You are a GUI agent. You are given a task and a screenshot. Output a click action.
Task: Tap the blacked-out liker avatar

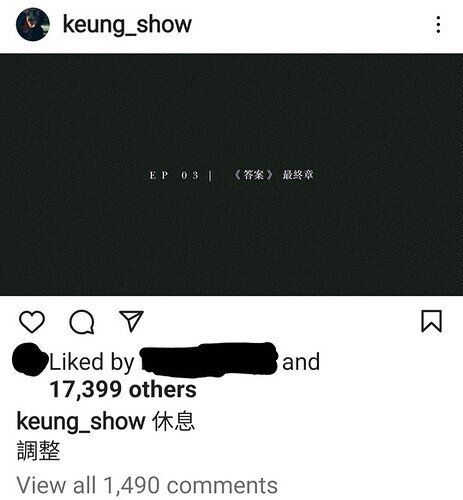pyautogui.click(x=29, y=359)
